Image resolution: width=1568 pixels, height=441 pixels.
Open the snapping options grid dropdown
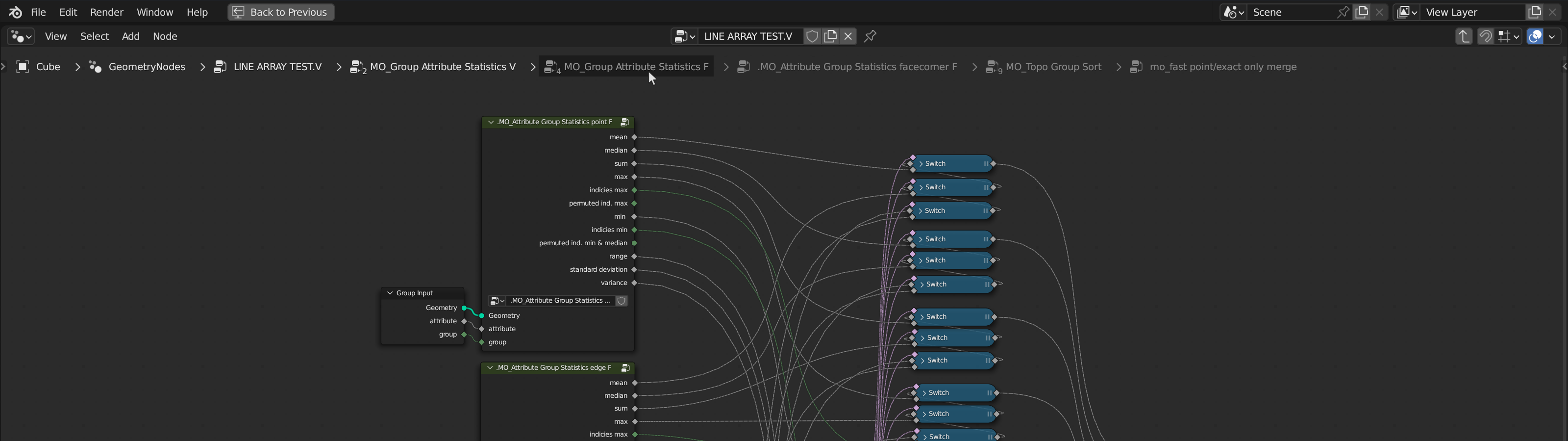[x=1509, y=37]
